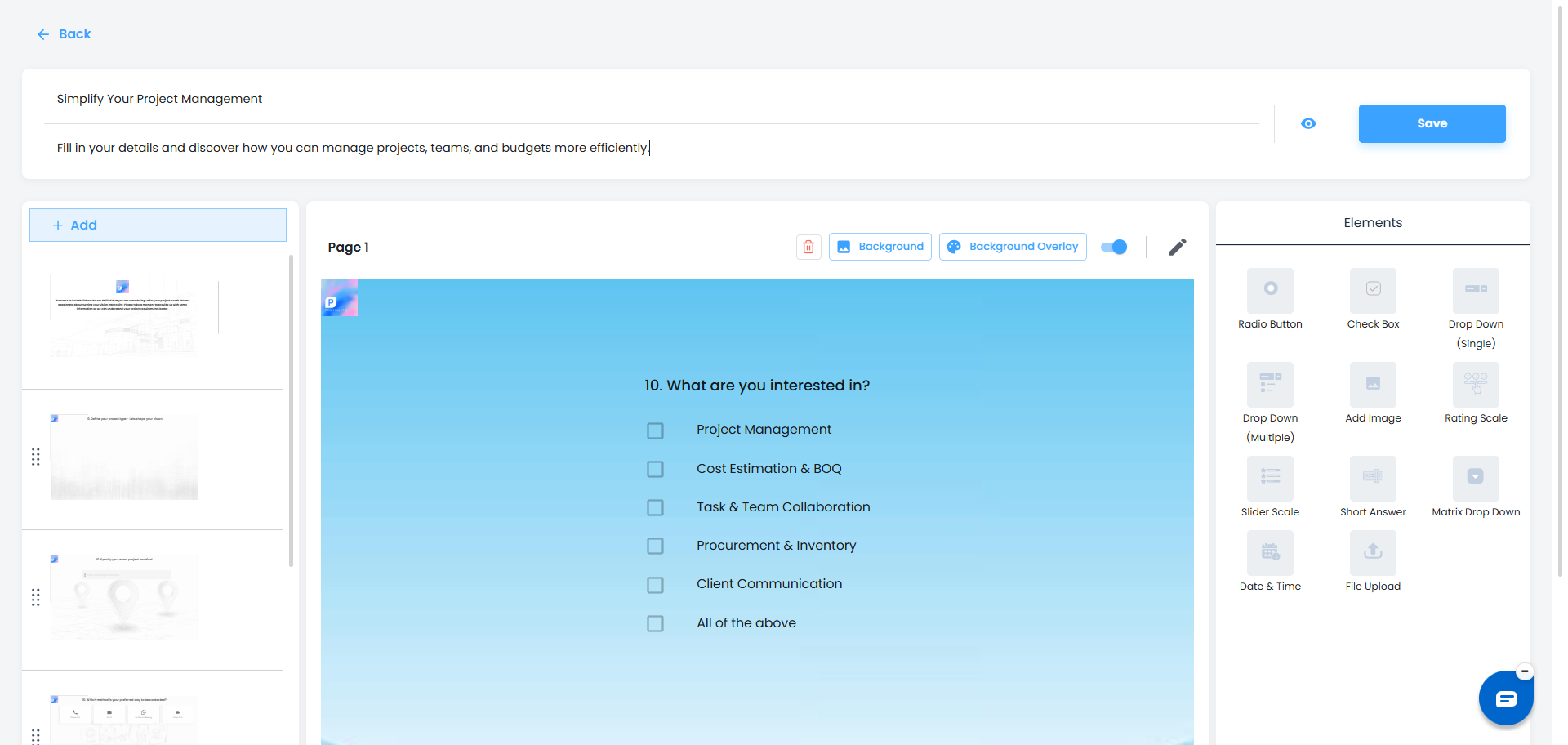Viewport: 1568px width, 745px height.
Task: Click the 'Project Management' option label
Action: (x=764, y=430)
